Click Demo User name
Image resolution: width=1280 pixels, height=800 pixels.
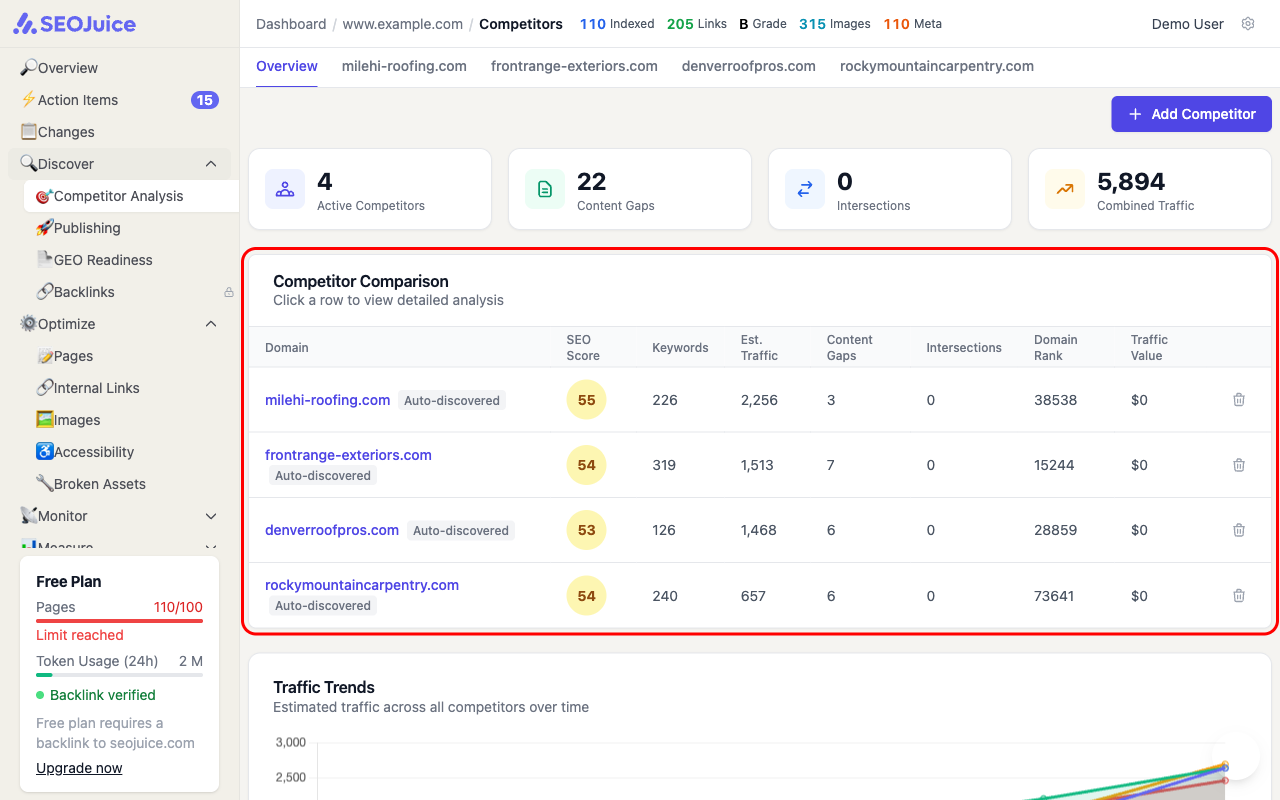[1188, 24]
